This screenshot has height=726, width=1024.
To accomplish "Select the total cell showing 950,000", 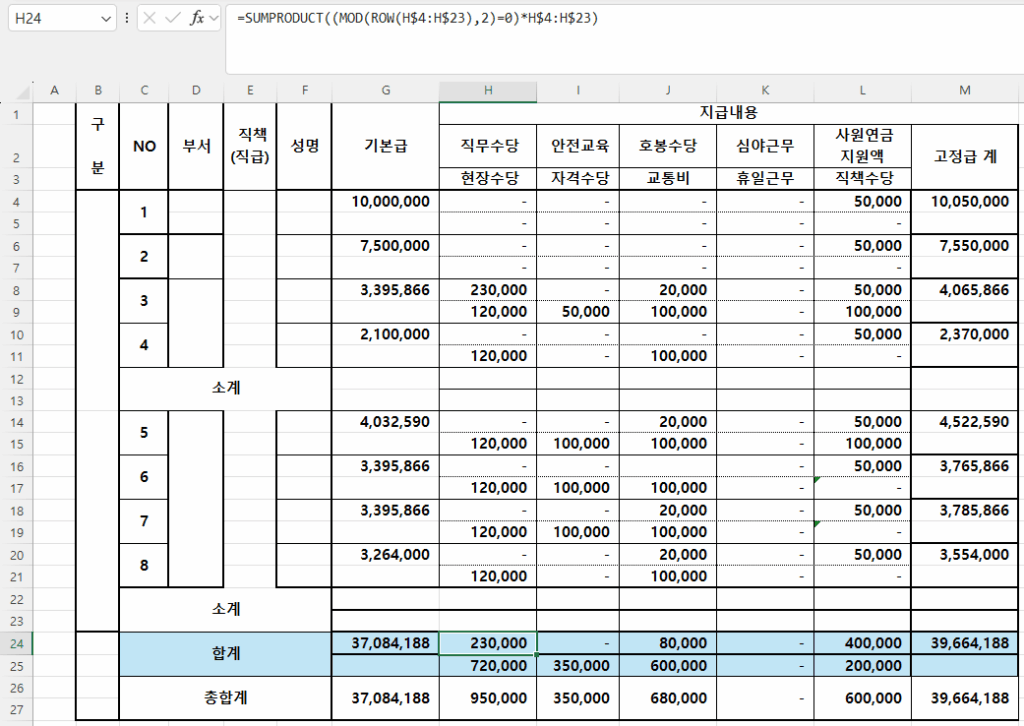I will tap(488, 698).
